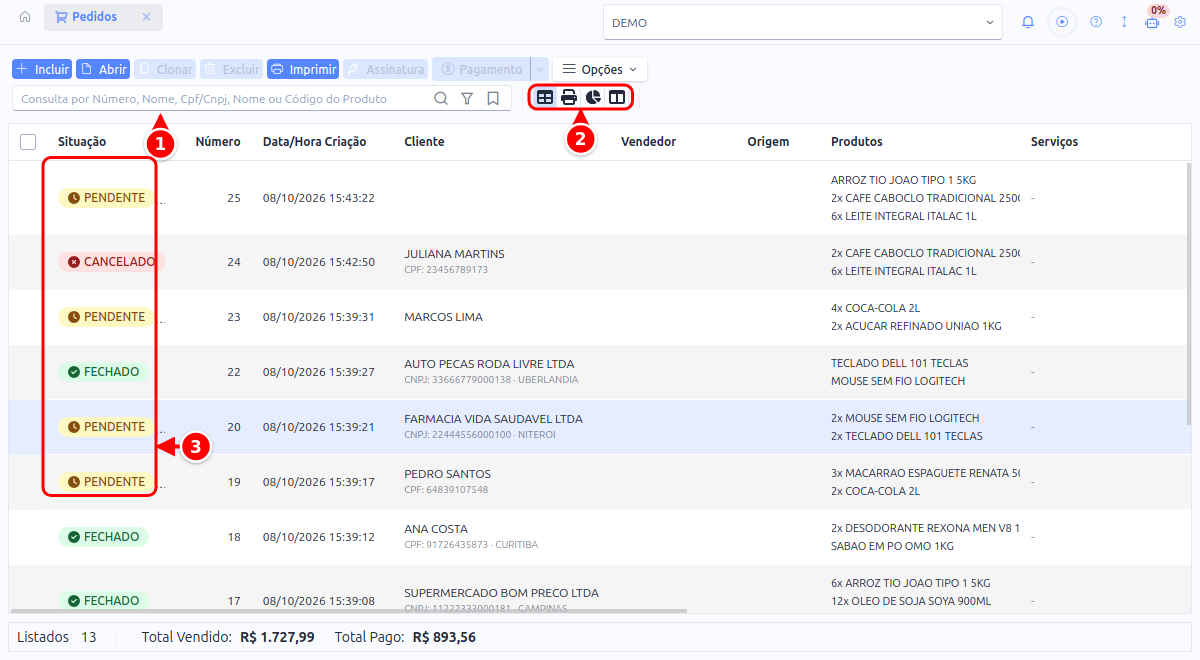This screenshot has height=660, width=1200.
Task: Sort by the Número column header
Action: click(x=218, y=142)
